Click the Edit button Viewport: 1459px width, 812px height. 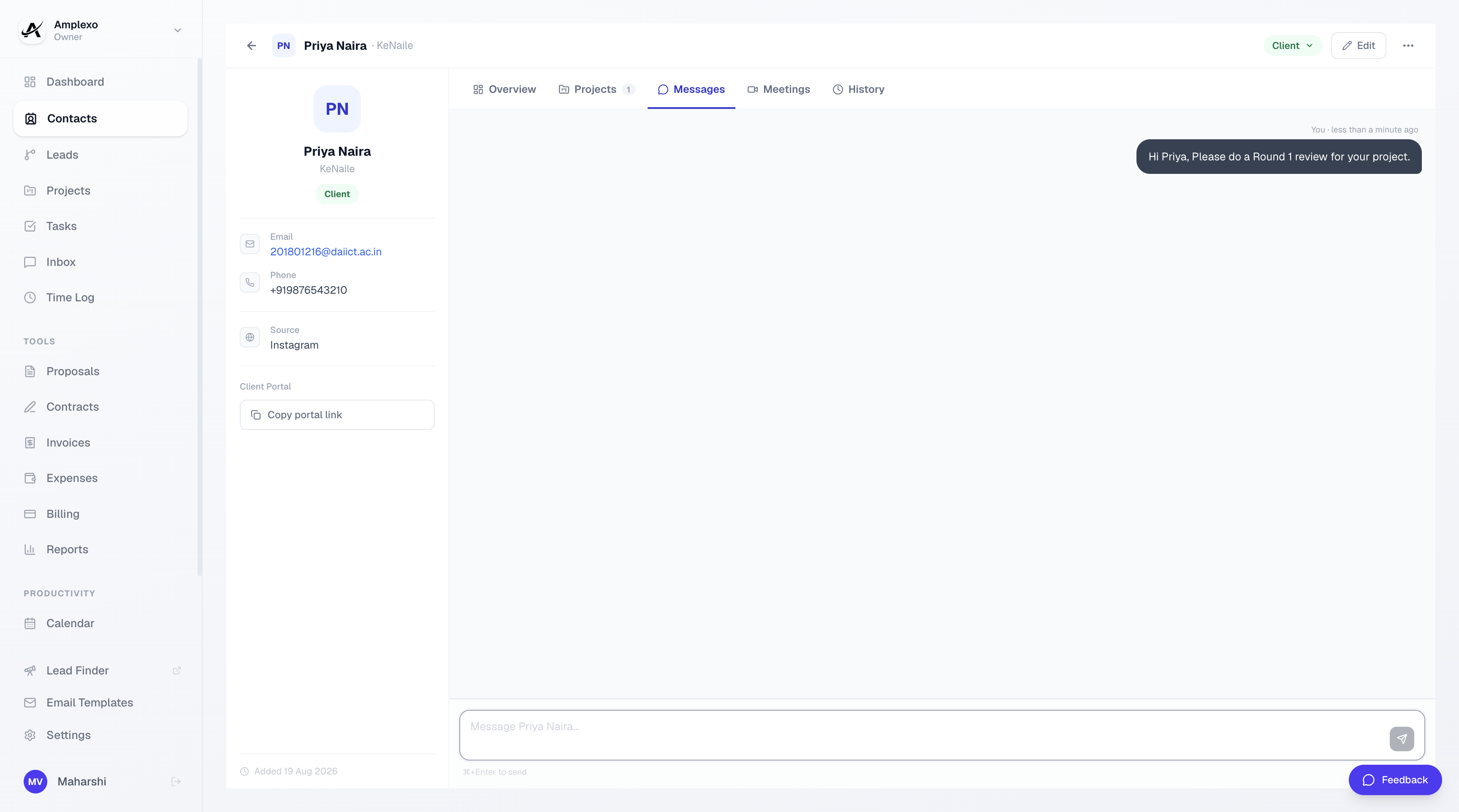tap(1358, 45)
